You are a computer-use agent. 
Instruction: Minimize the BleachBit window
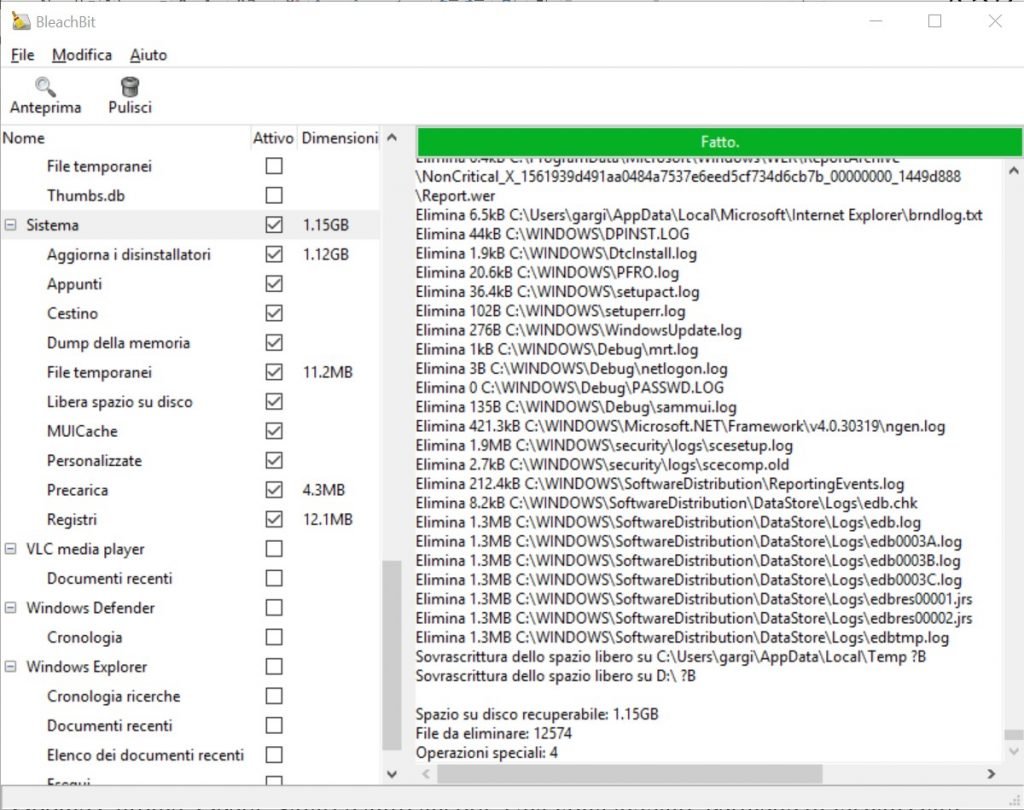tap(876, 21)
